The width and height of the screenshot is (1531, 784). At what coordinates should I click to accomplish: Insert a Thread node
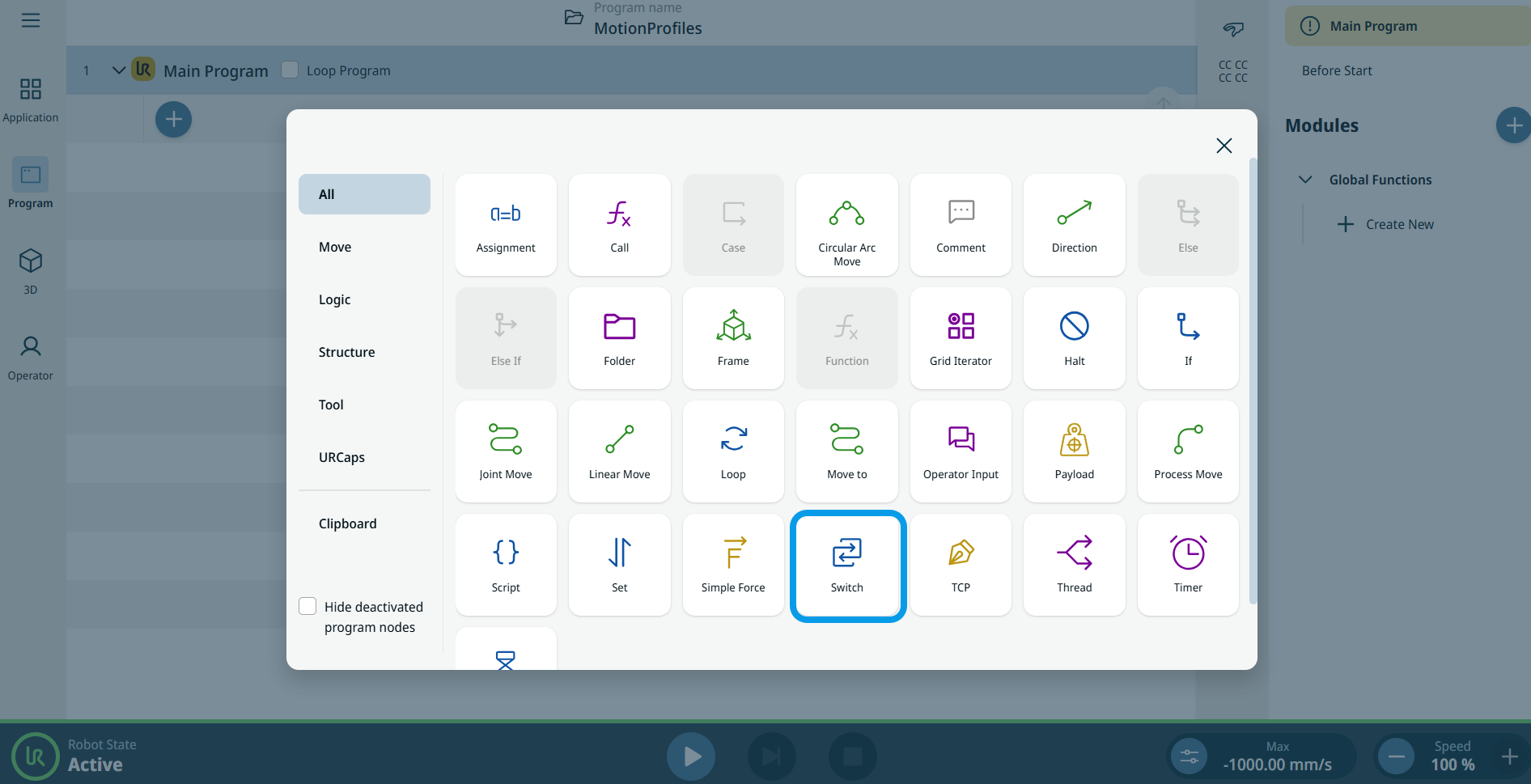coord(1074,565)
